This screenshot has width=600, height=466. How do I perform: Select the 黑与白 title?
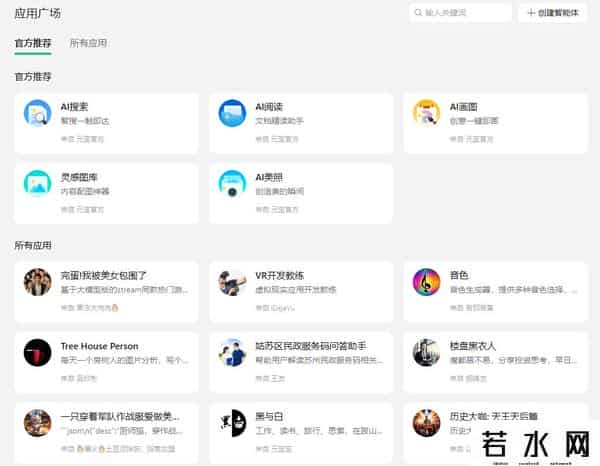(269, 417)
